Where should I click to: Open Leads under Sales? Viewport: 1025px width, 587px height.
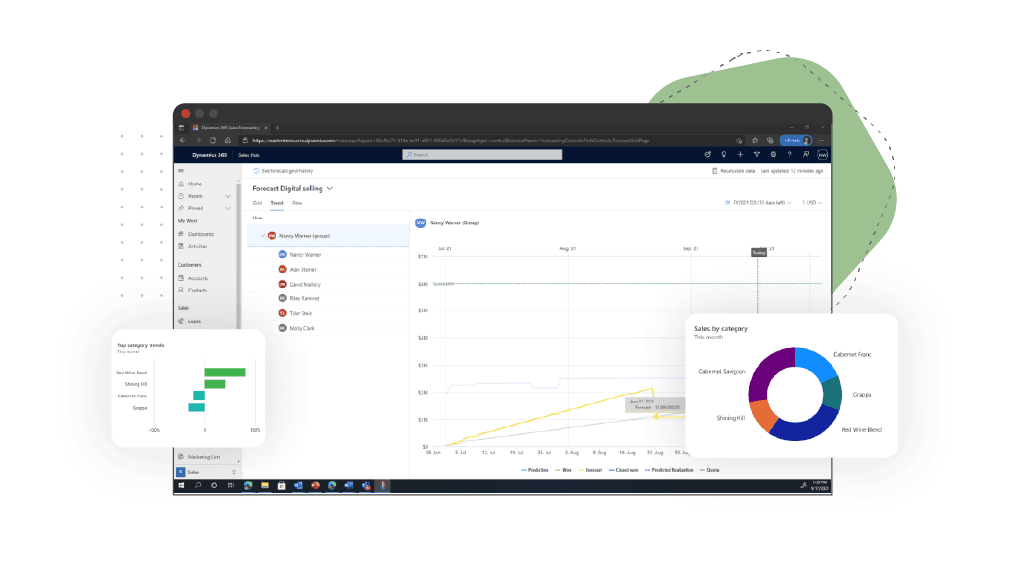(x=193, y=319)
